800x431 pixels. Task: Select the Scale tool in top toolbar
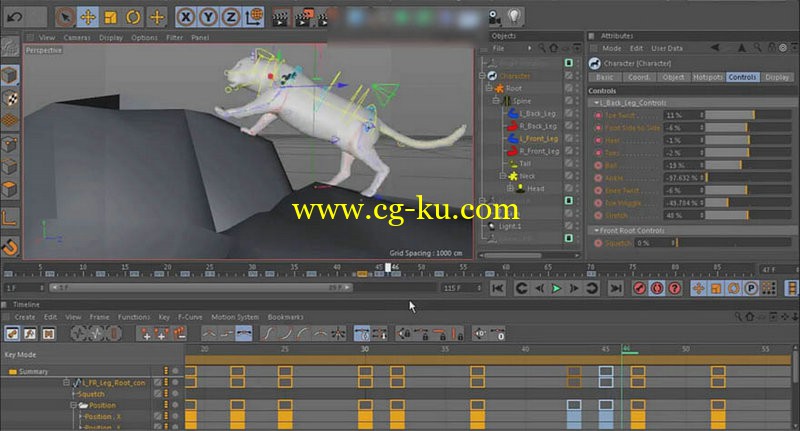tap(110, 17)
